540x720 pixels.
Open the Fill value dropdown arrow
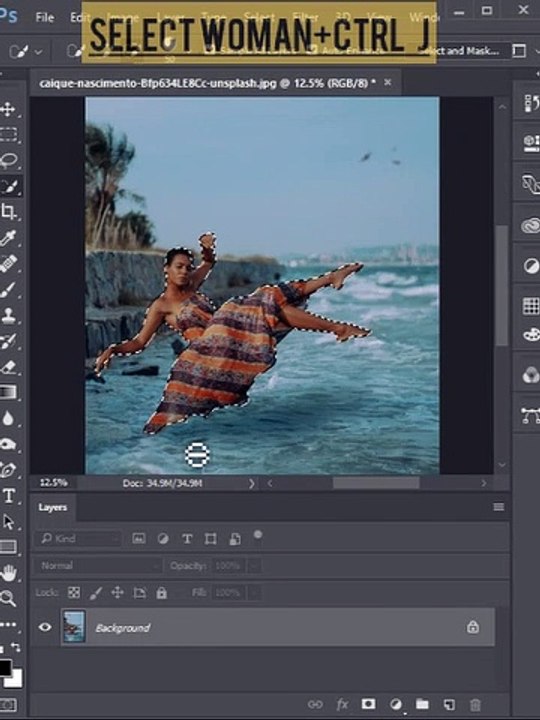(x=254, y=592)
